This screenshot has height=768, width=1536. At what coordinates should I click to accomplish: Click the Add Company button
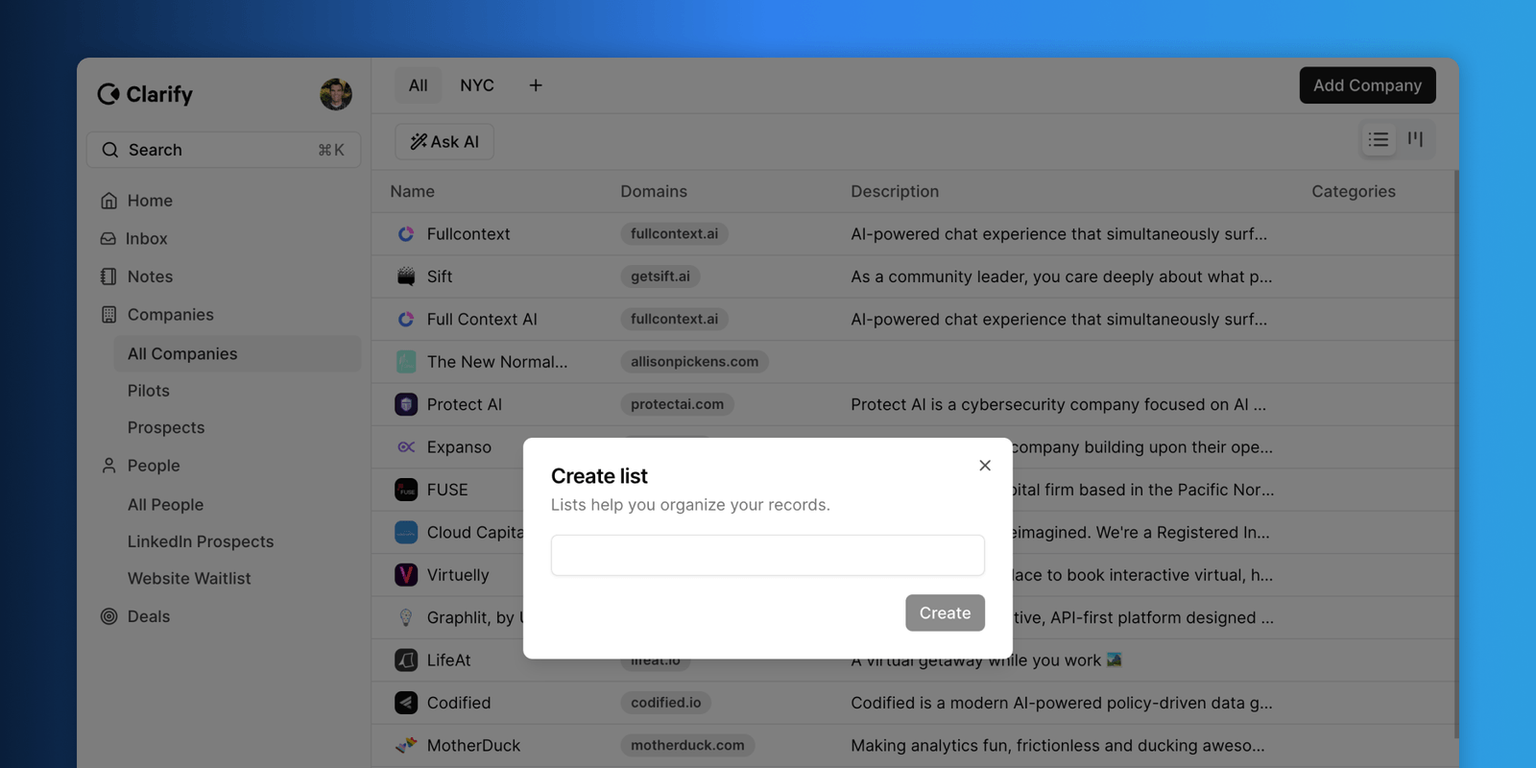pos(1367,85)
